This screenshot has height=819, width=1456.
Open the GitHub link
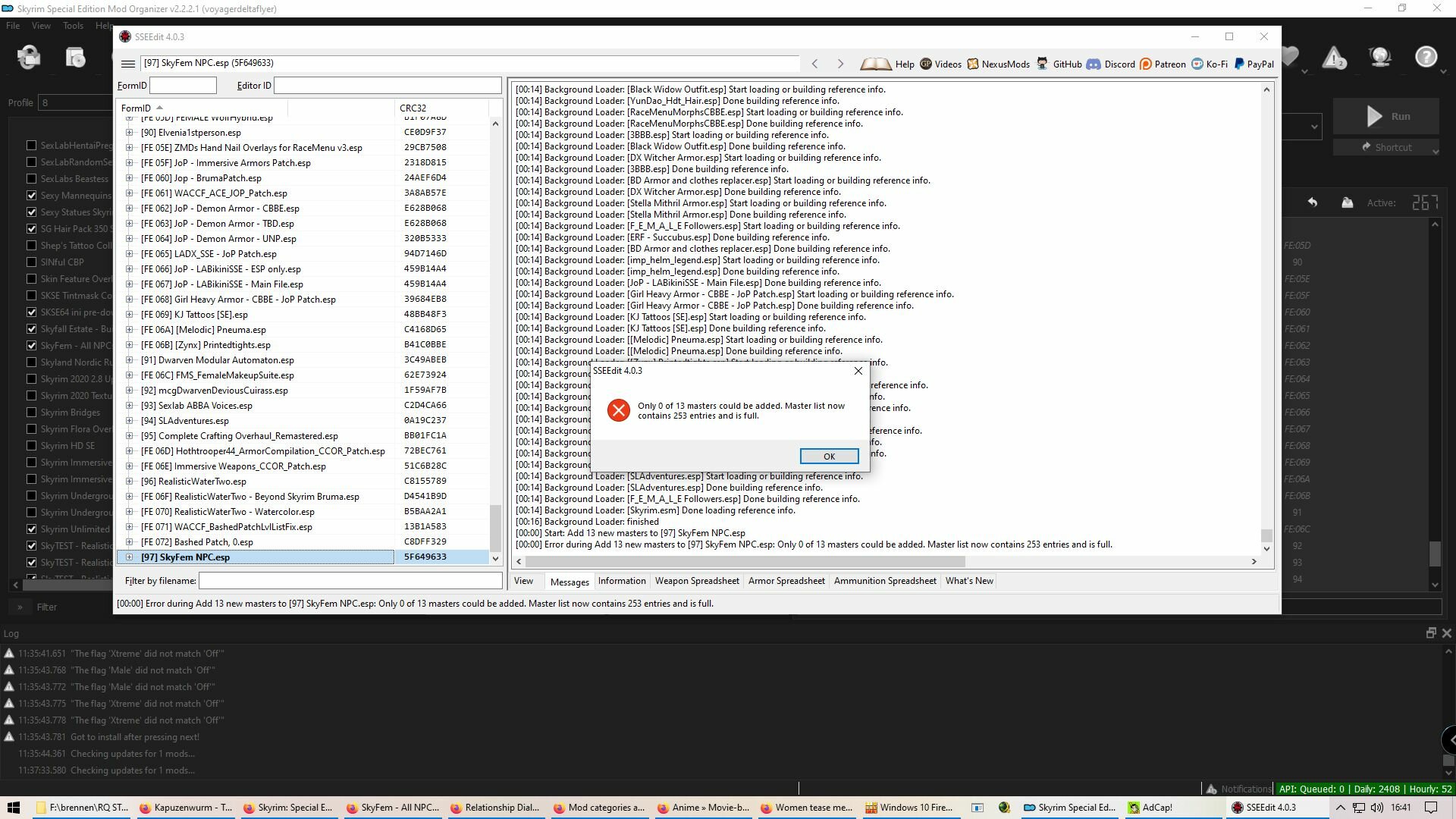[x=1059, y=64]
